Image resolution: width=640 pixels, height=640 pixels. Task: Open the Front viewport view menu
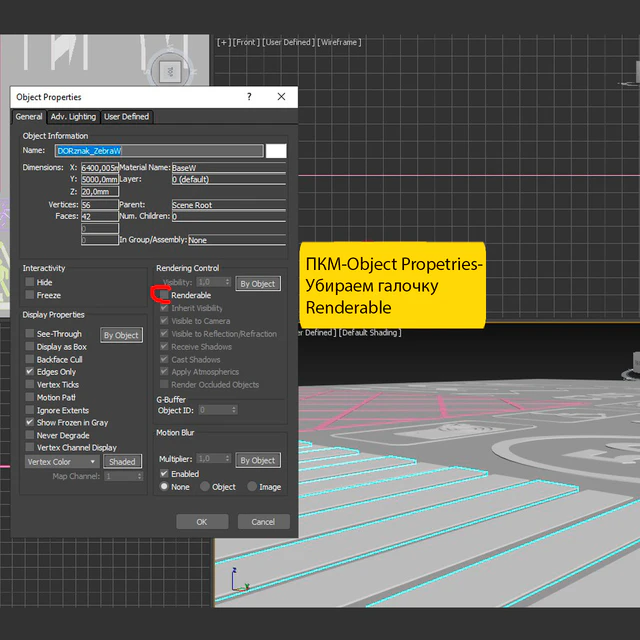pos(246,42)
